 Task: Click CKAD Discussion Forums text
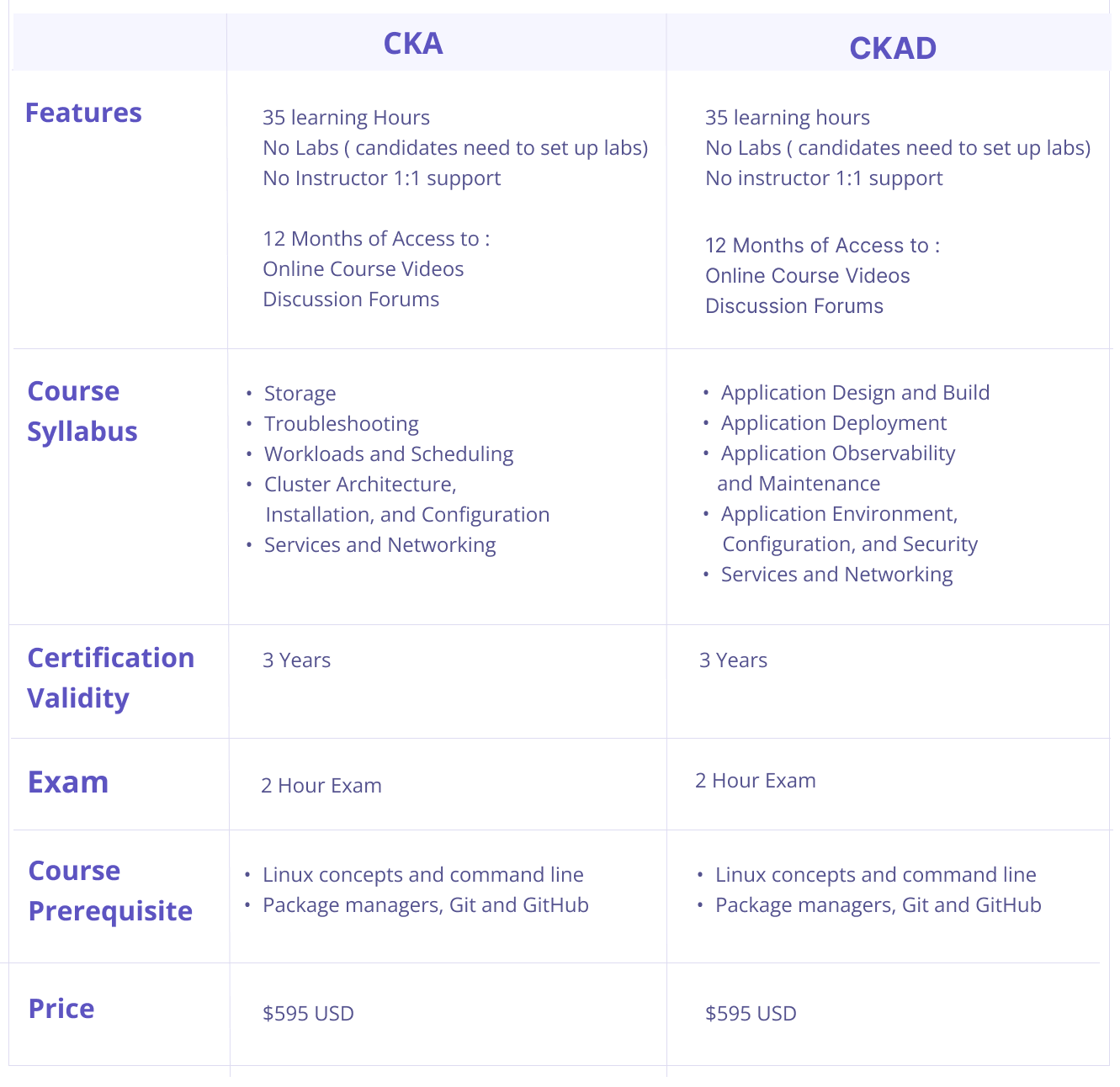[794, 306]
